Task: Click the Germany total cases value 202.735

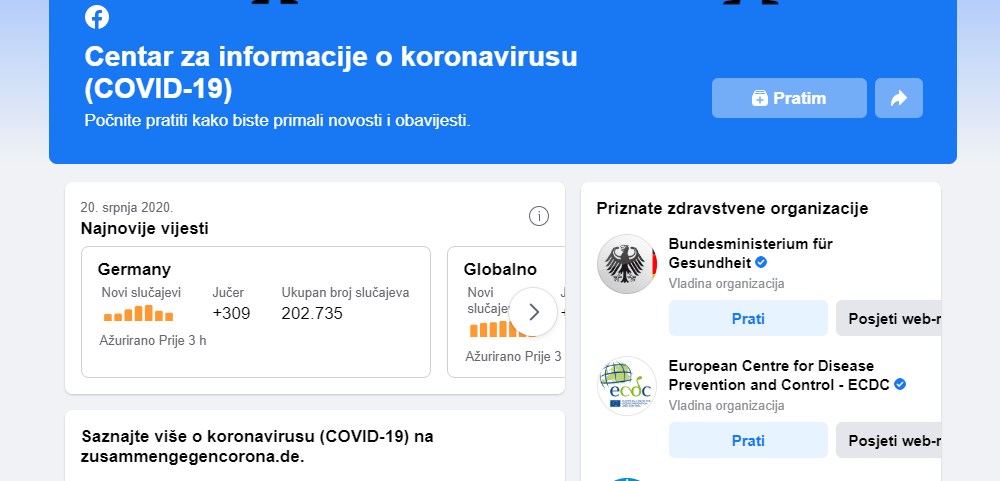Action: click(x=312, y=313)
